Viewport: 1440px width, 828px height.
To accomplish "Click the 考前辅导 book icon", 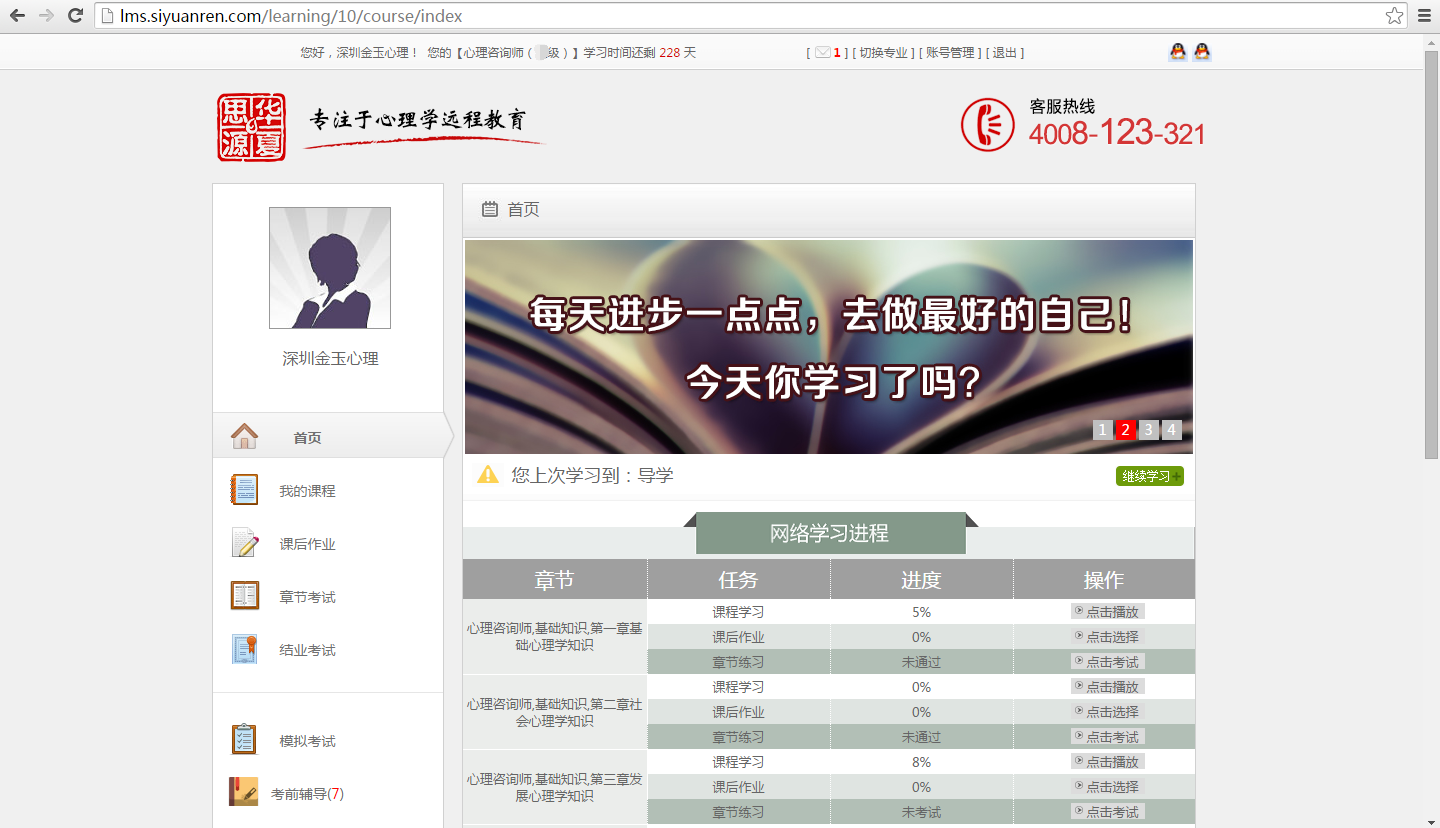I will pos(243,792).
